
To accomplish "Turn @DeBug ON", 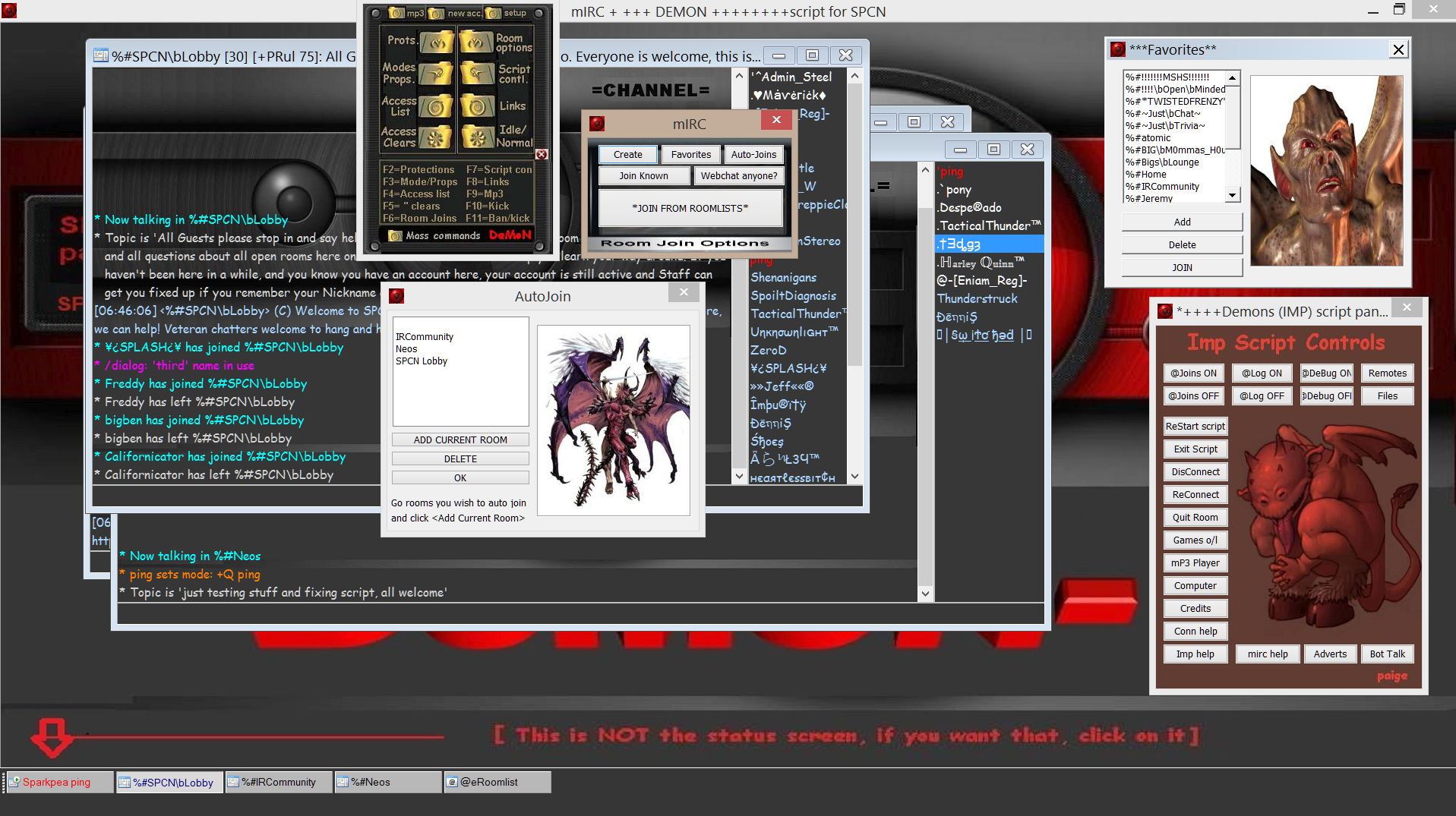I will coord(1326,373).
